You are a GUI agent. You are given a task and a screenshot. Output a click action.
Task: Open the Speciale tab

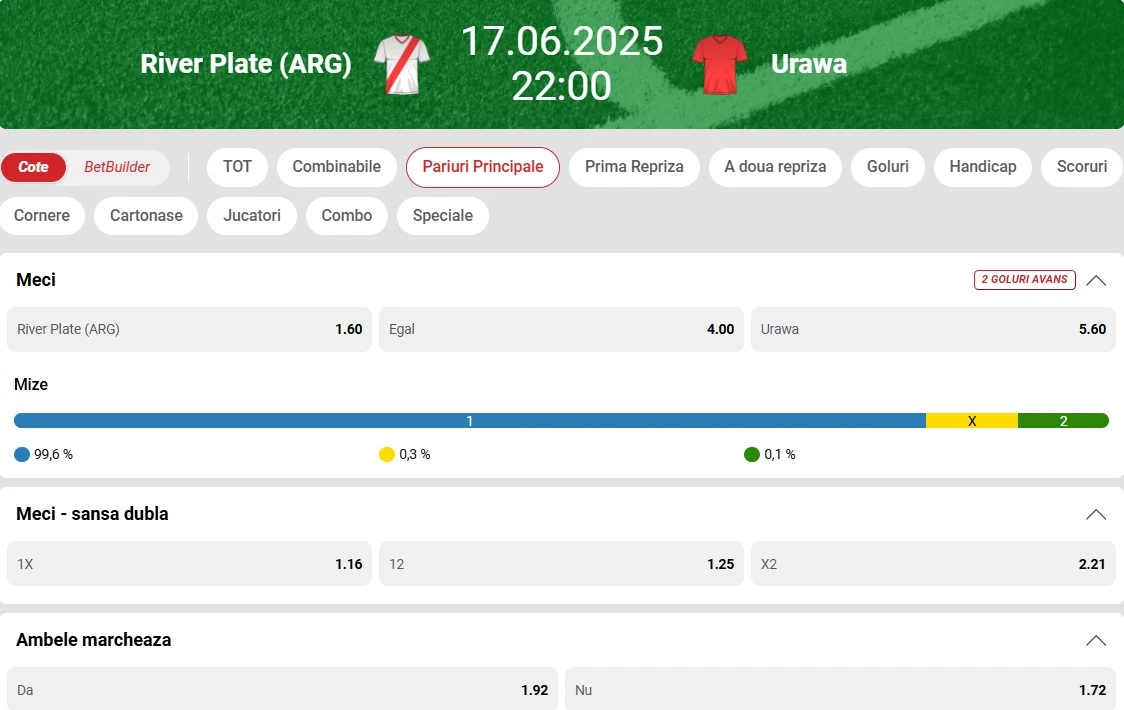click(443, 216)
